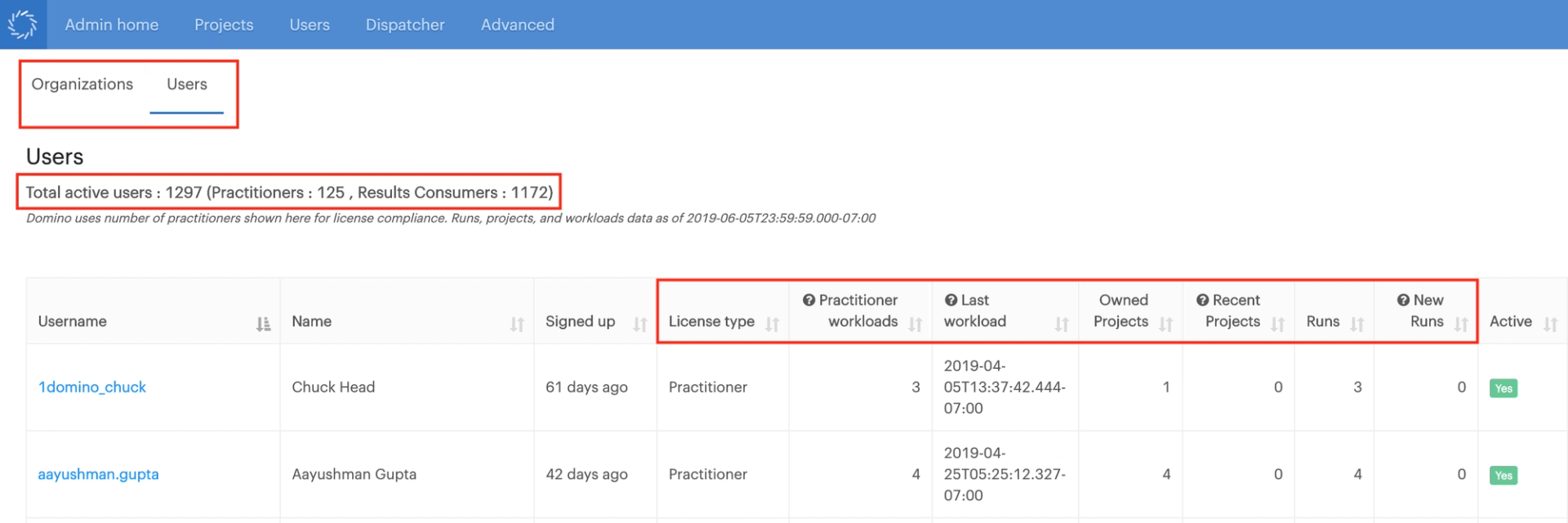Screen dimensions: 1568x523
Task: Click the help icon next to New Runs
Action: (1402, 299)
